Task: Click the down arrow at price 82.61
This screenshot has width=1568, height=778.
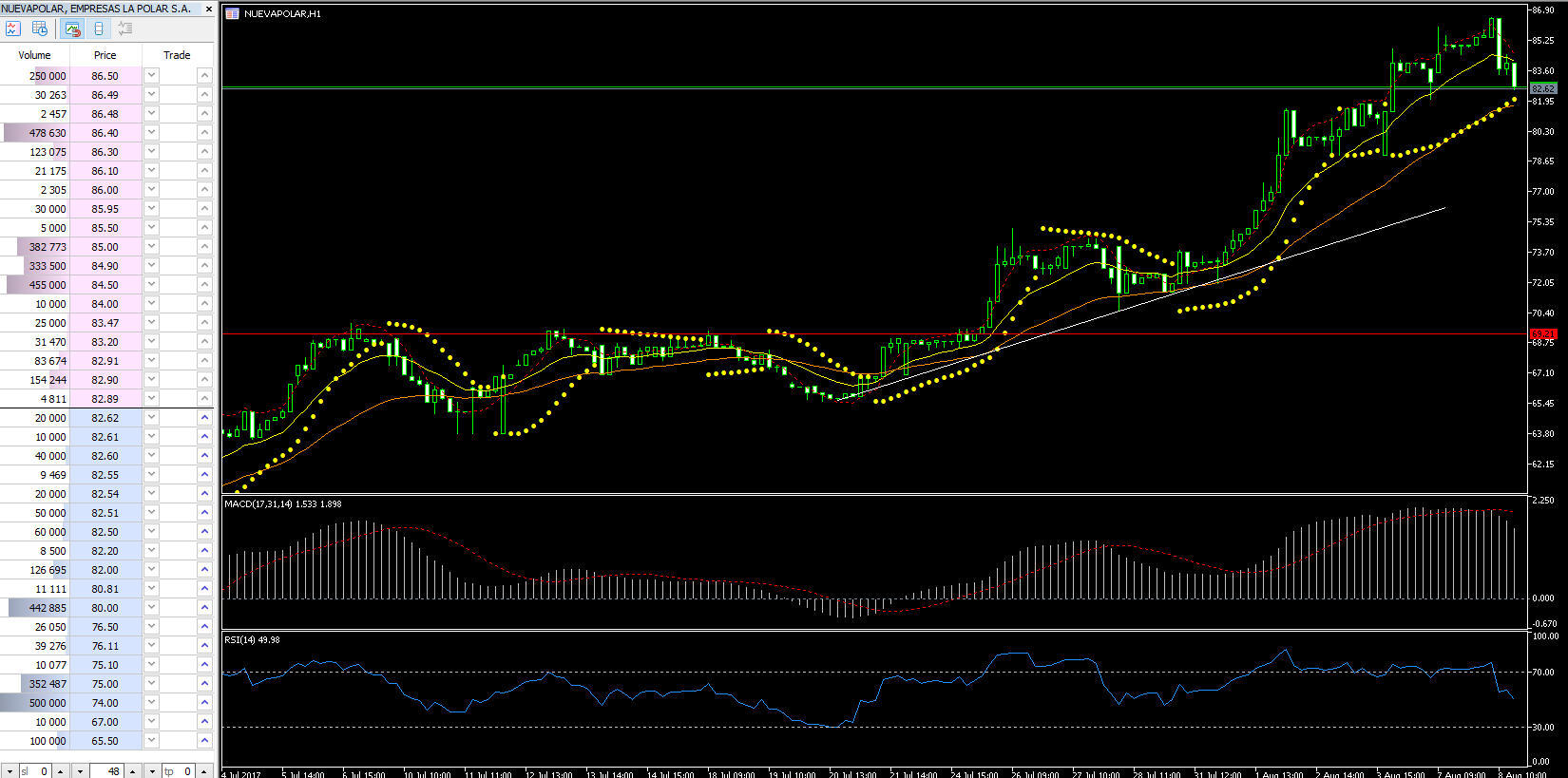Action: pyautogui.click(x=151, y=436)
